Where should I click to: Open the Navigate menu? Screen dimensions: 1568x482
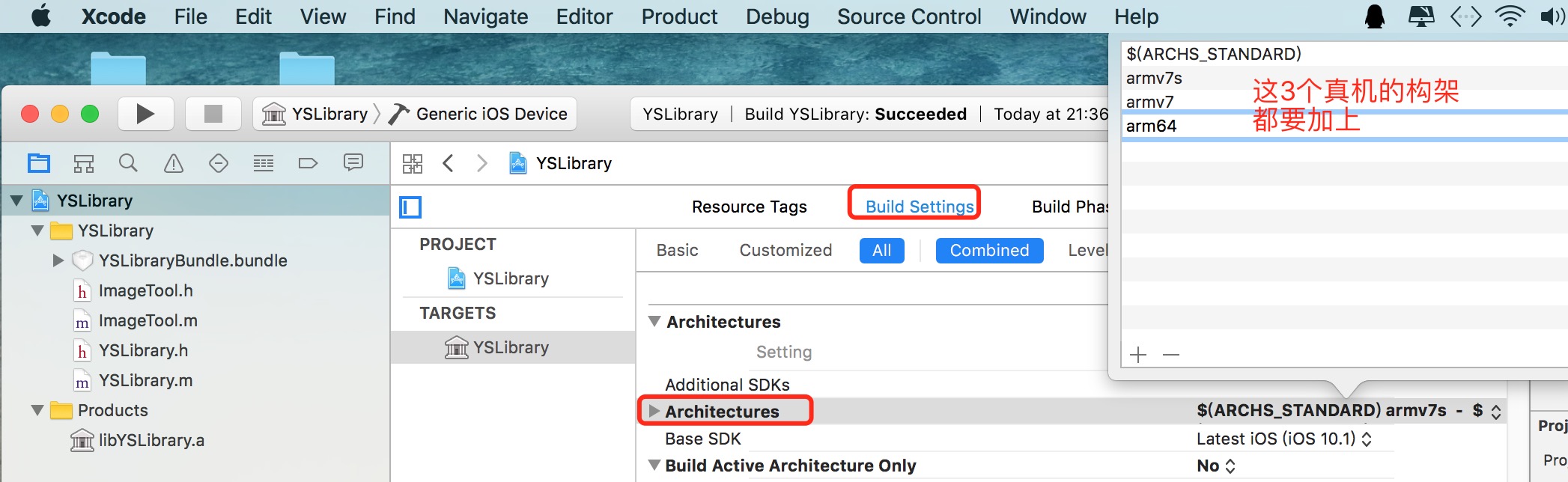click(485, 16)
